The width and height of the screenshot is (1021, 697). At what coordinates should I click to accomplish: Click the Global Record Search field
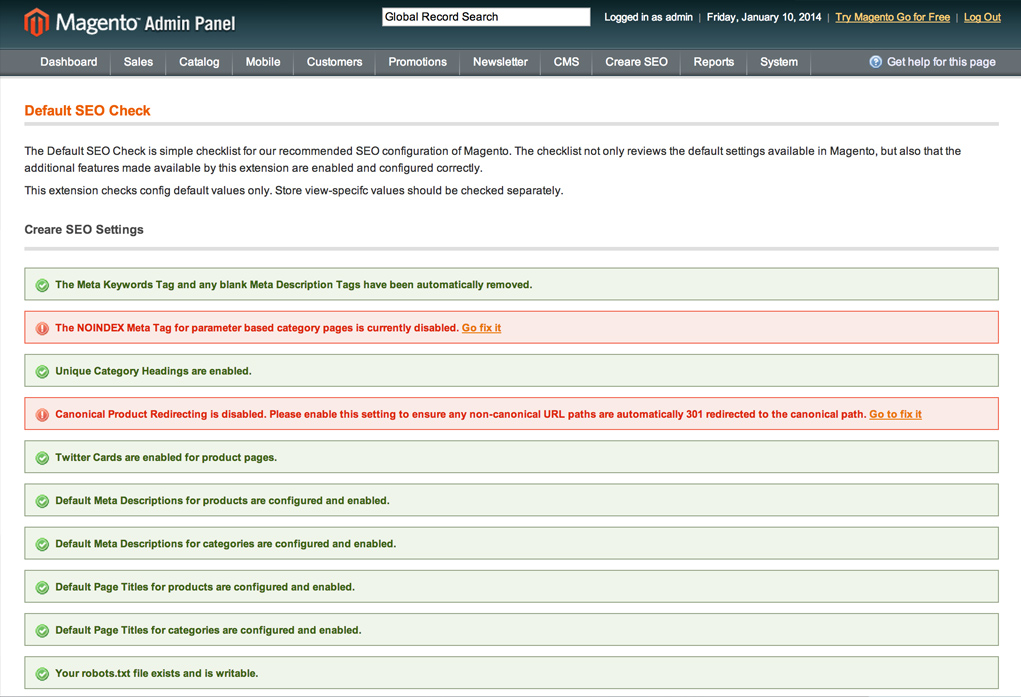(x=485, y=17)
